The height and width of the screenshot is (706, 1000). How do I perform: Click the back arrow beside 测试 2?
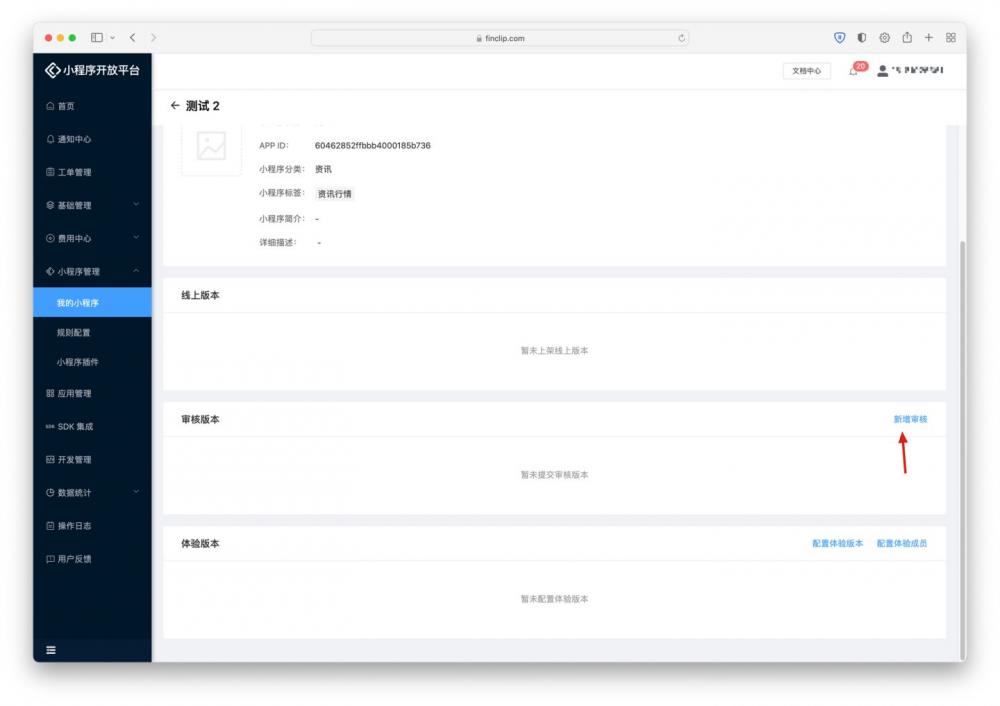(x=175, y=105)
